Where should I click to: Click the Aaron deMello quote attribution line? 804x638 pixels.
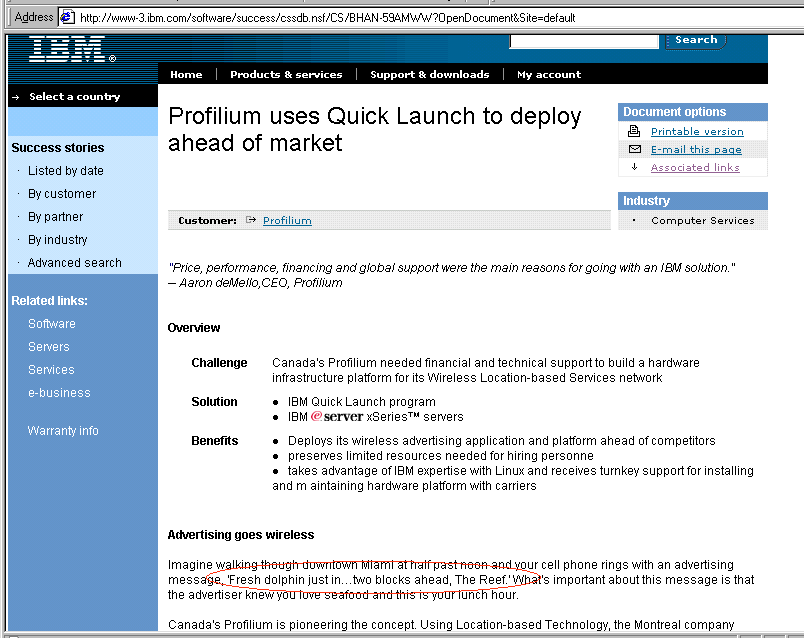point(255,283)
